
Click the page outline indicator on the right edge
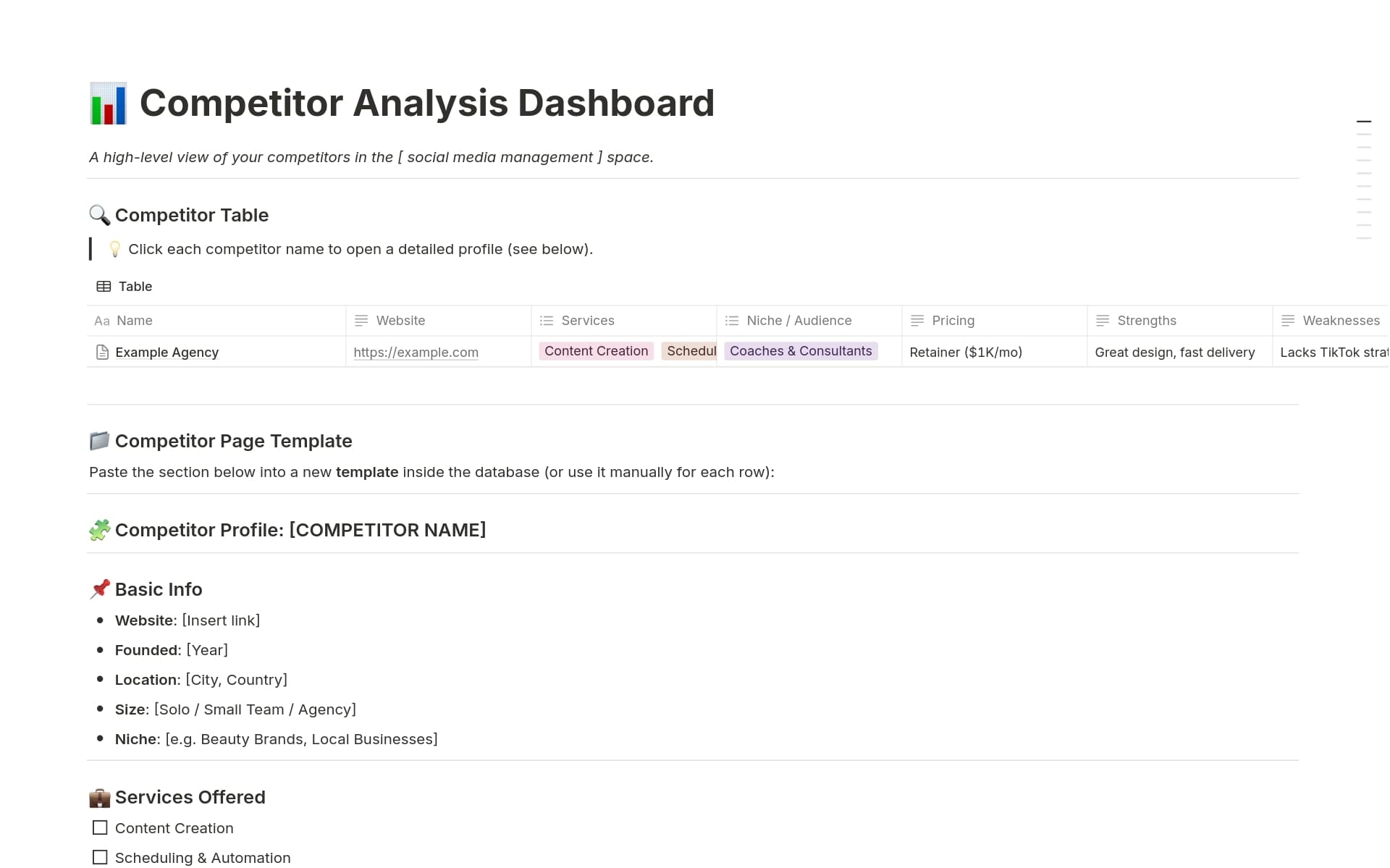point(1365,121)
